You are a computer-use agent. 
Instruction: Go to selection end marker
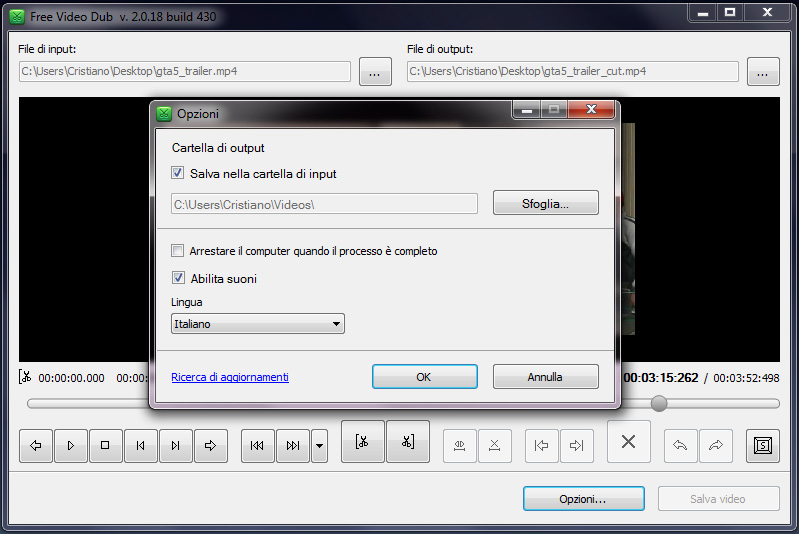tap(576, 446)
